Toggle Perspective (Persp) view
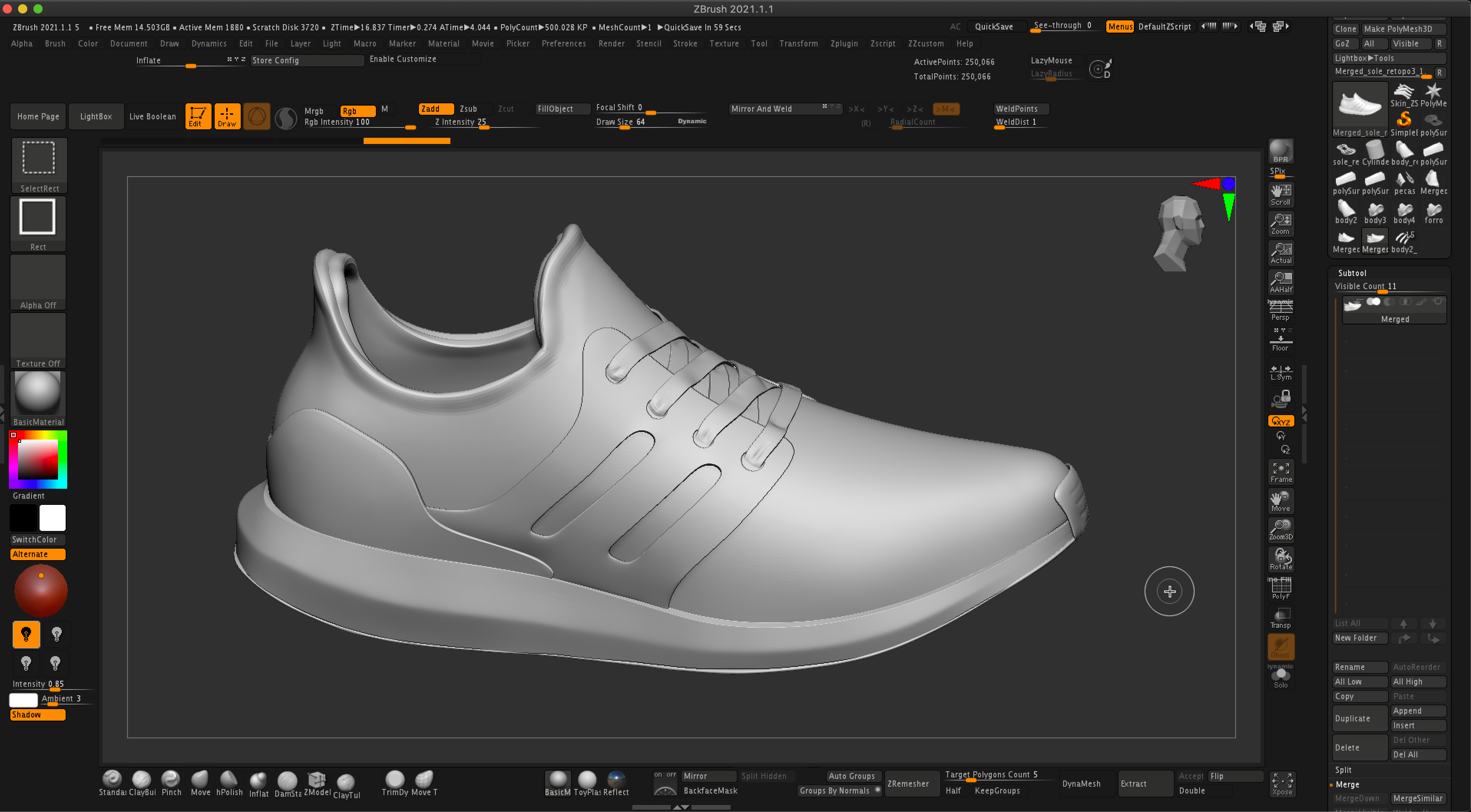 click(1280, 310)
